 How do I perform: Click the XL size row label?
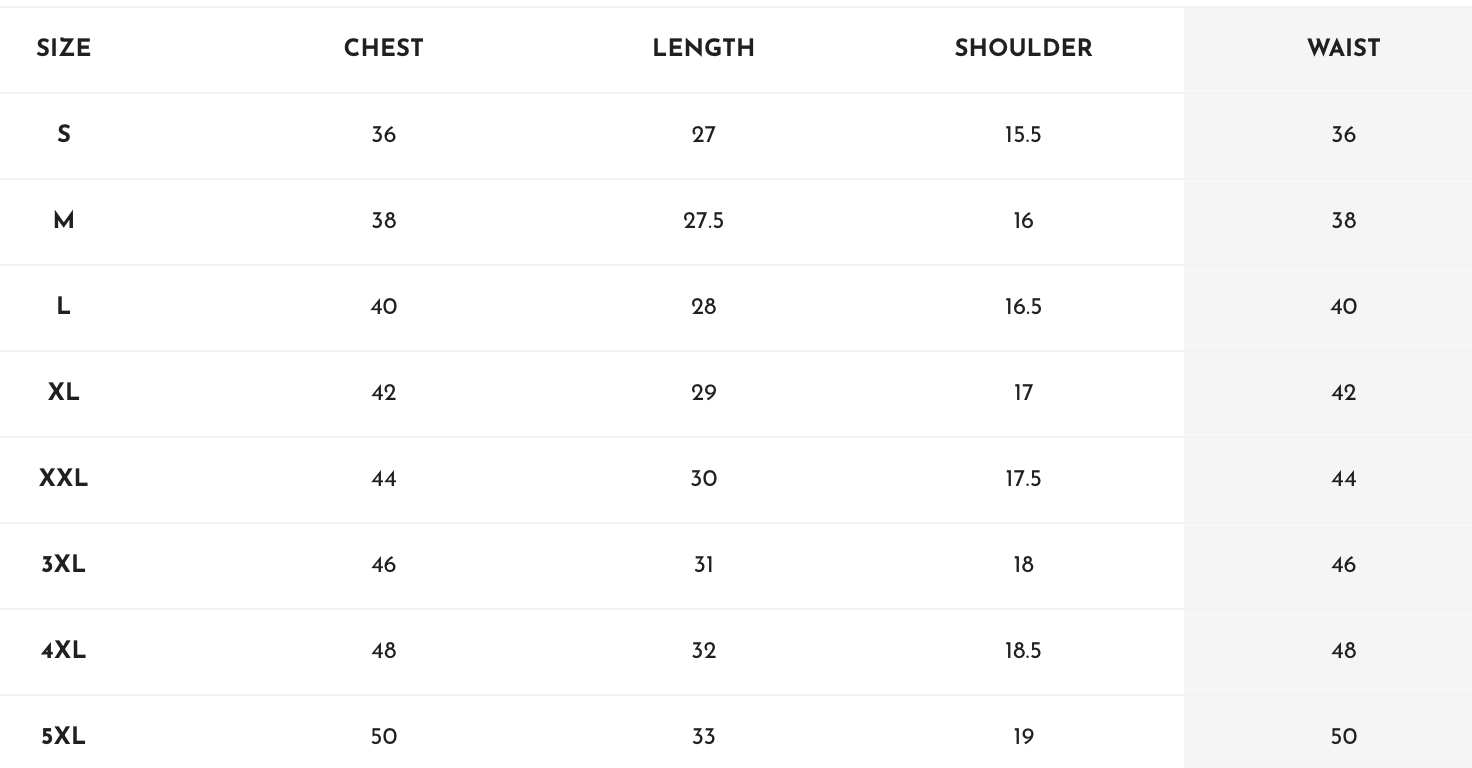[x=63, y=392]
